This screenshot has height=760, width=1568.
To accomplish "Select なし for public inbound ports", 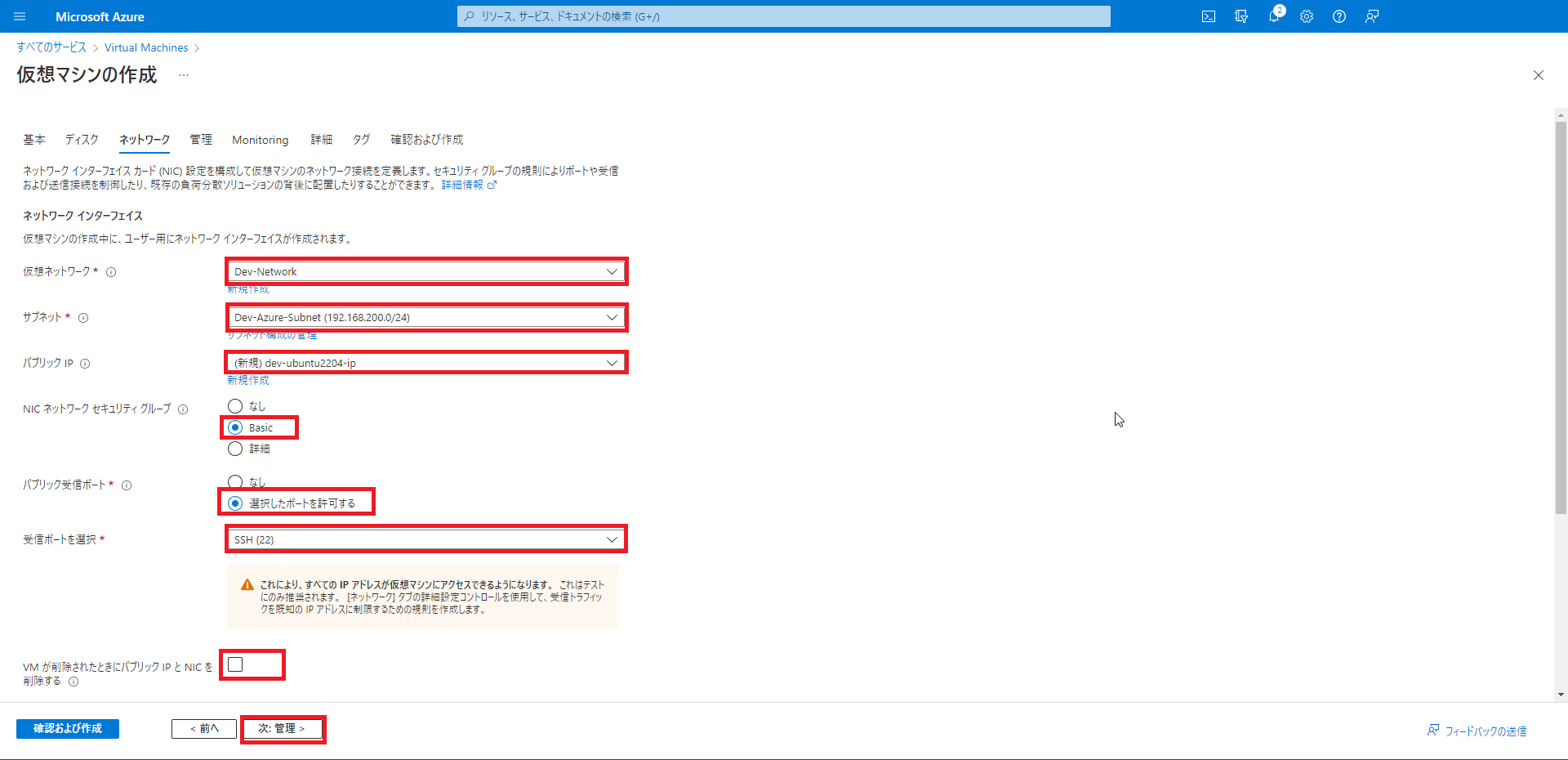I will pos(235,482).
